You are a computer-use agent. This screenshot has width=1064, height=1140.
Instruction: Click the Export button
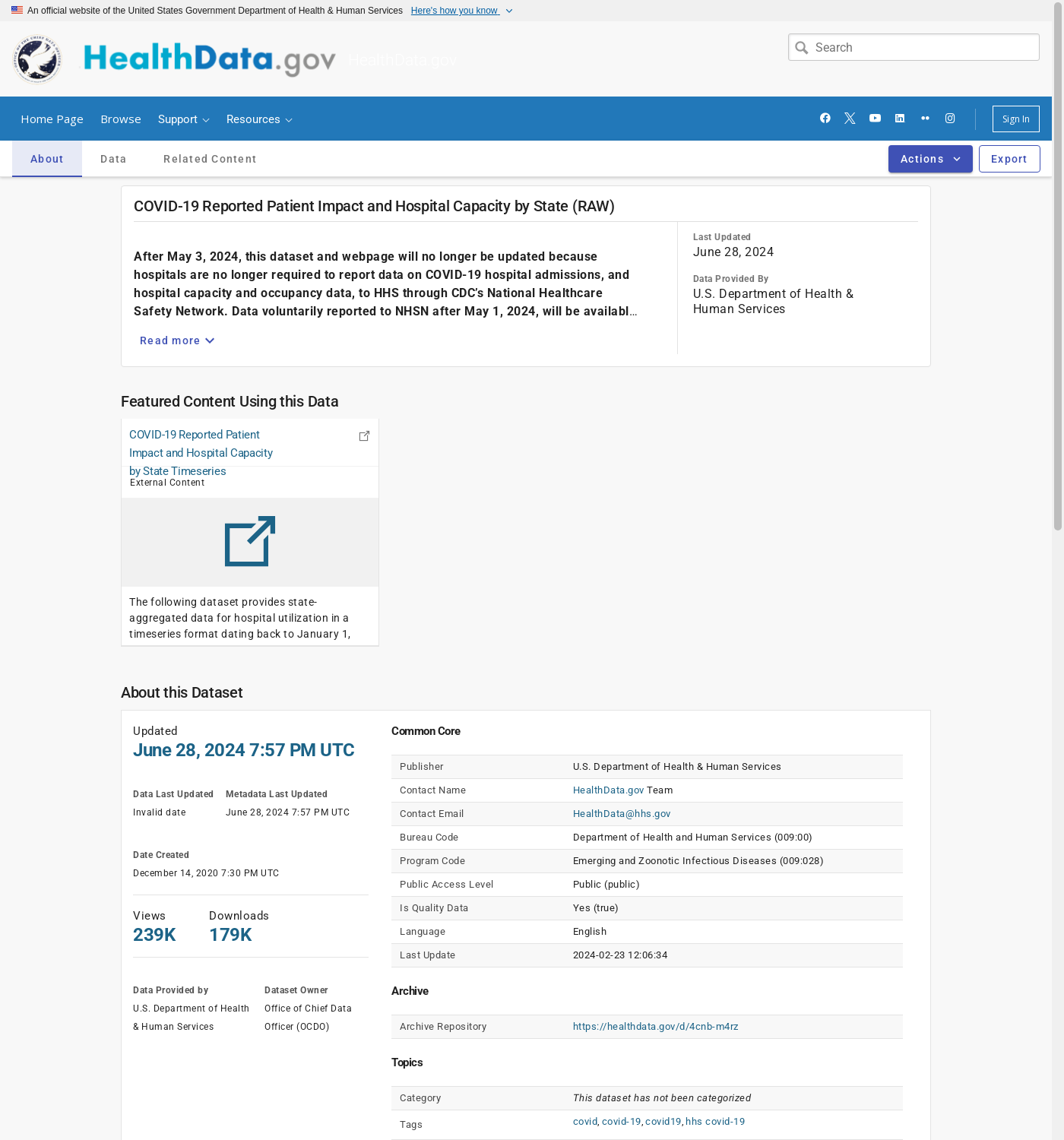click(1009, 159)
